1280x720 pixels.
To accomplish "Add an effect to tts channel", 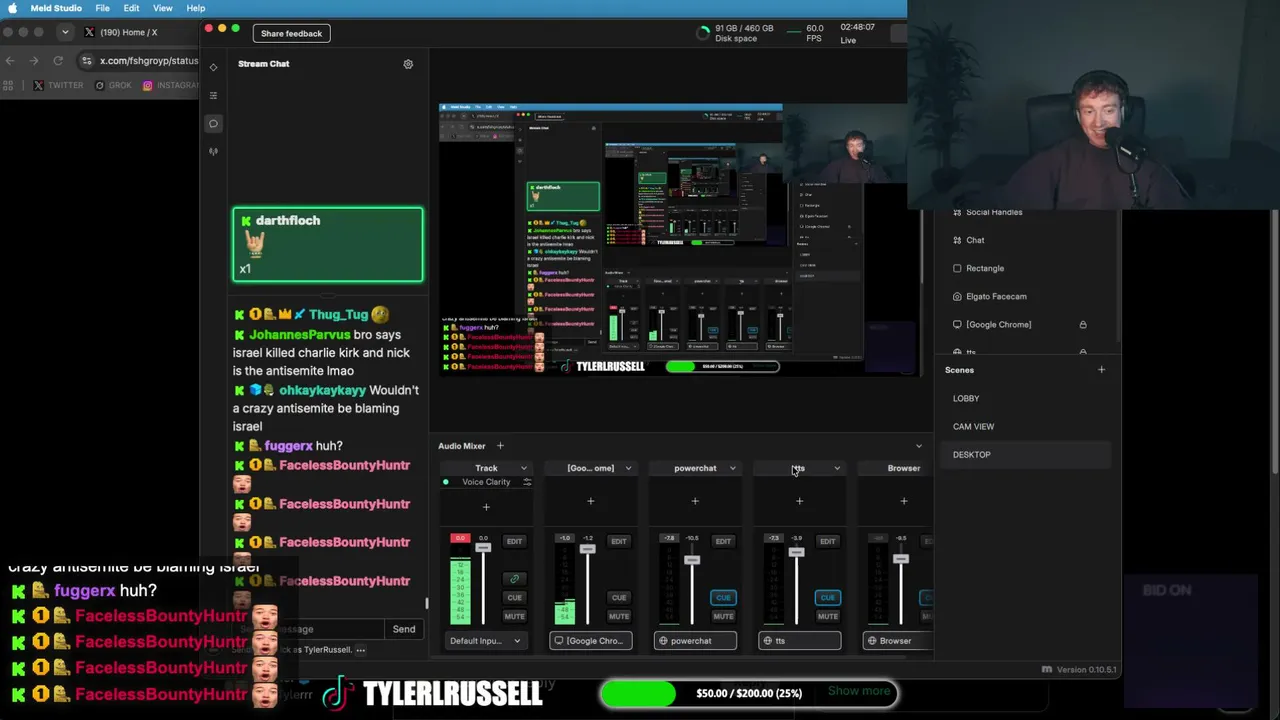I will [799, 501].
